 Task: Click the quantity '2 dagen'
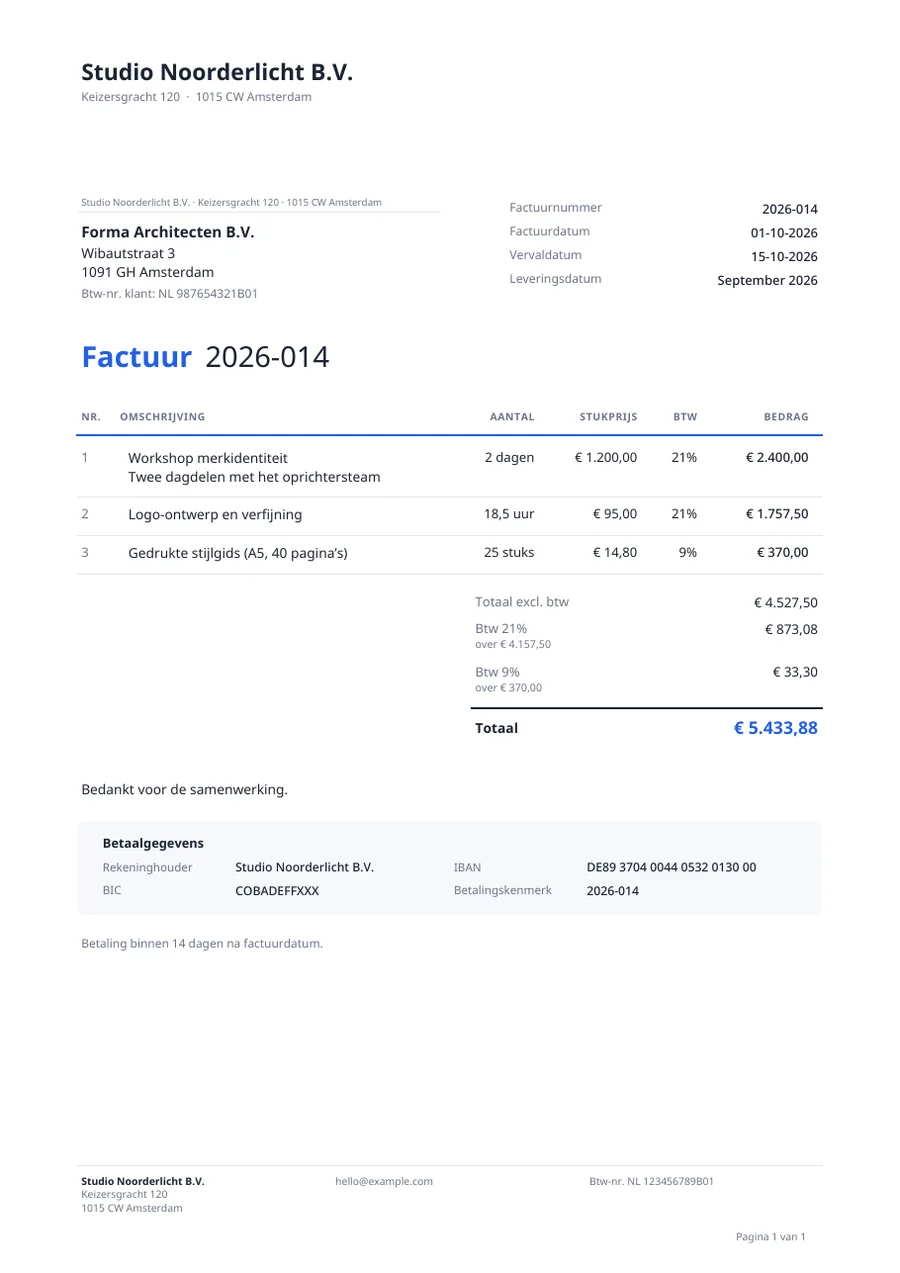510,457
